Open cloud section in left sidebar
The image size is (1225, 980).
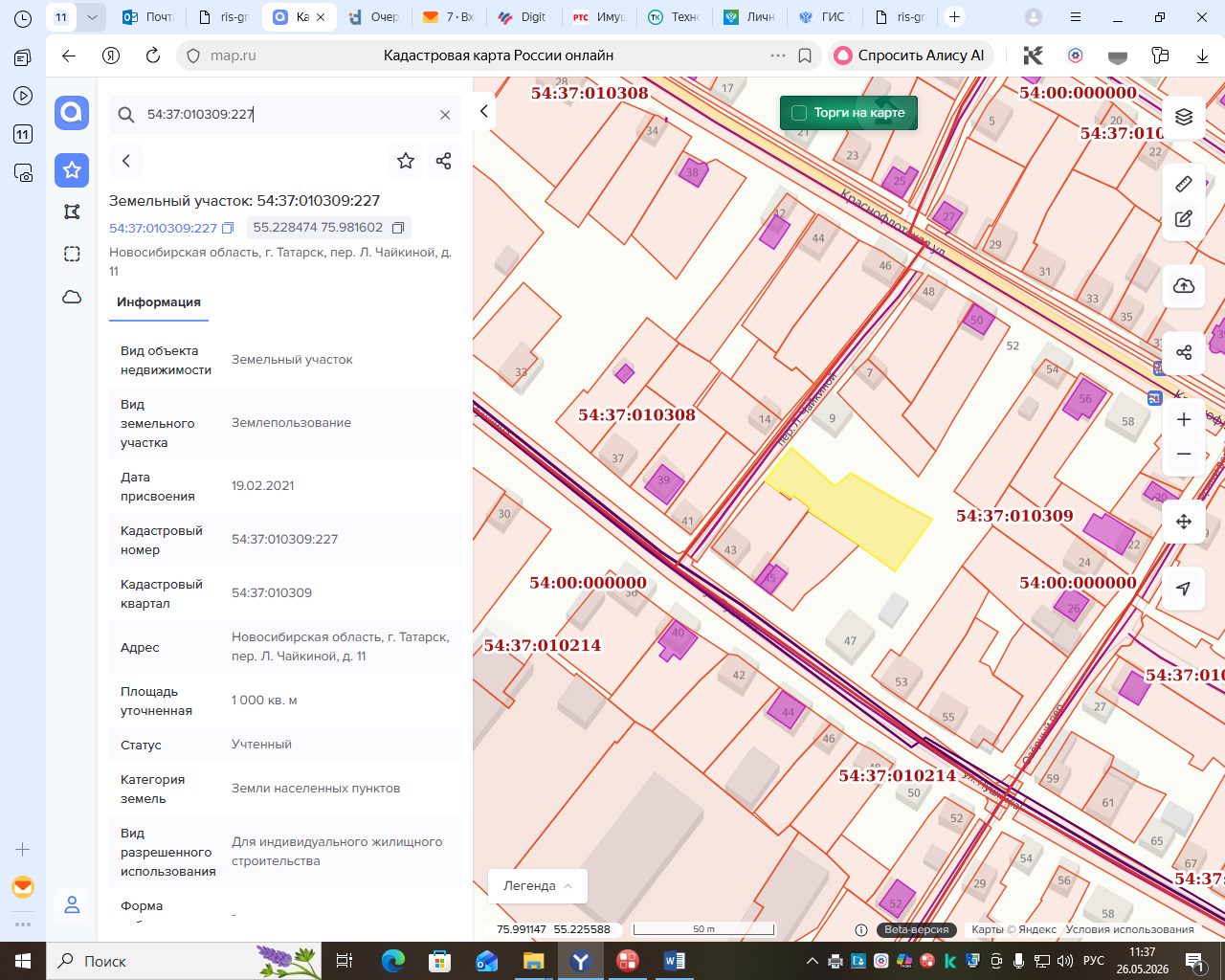72,297
